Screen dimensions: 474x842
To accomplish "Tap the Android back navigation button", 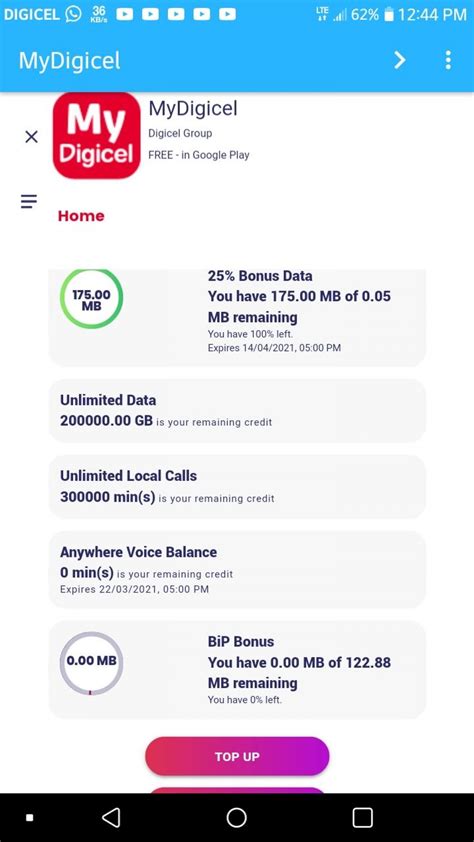I will tap(111, 817).
